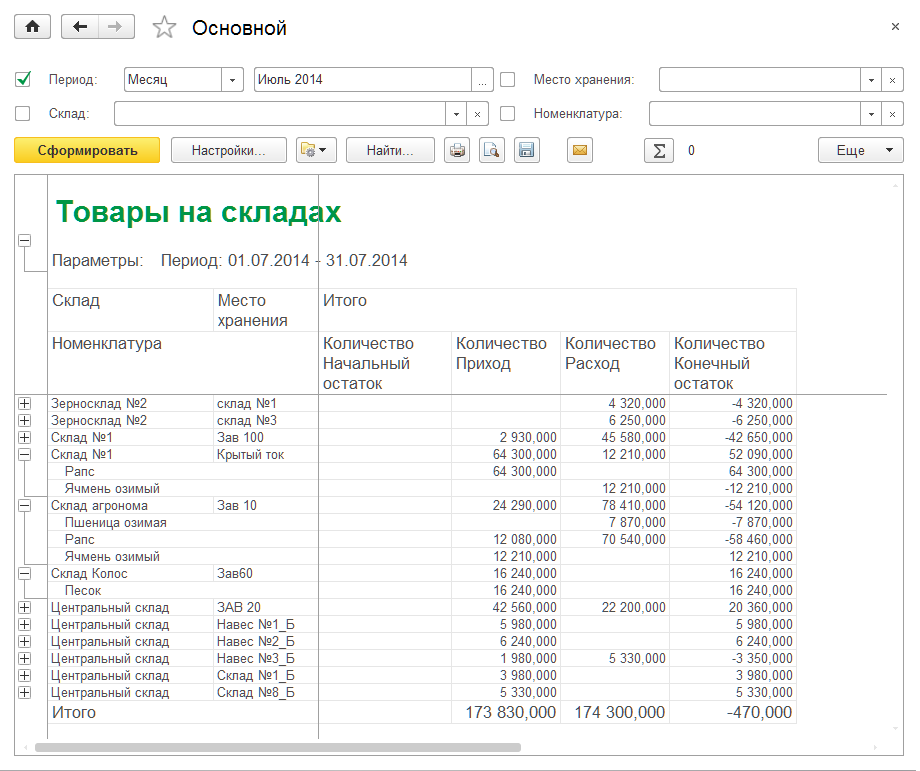Enable the Место хранения filter checkbox
The image size is (920, 771).
coord(508,79)
